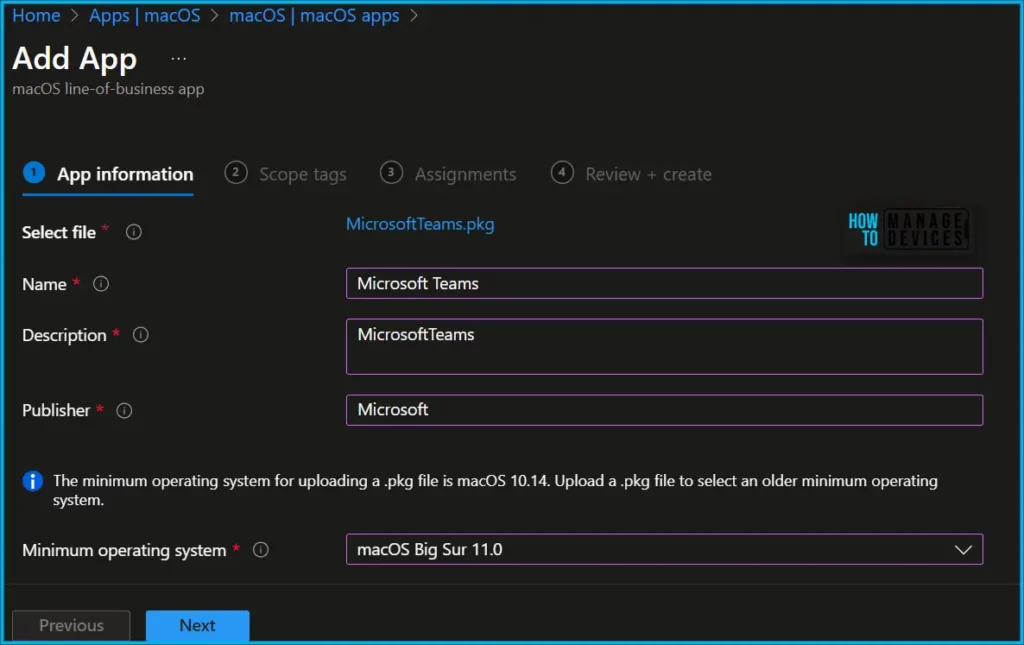Click the blue information notice icon

pos(33,481)
